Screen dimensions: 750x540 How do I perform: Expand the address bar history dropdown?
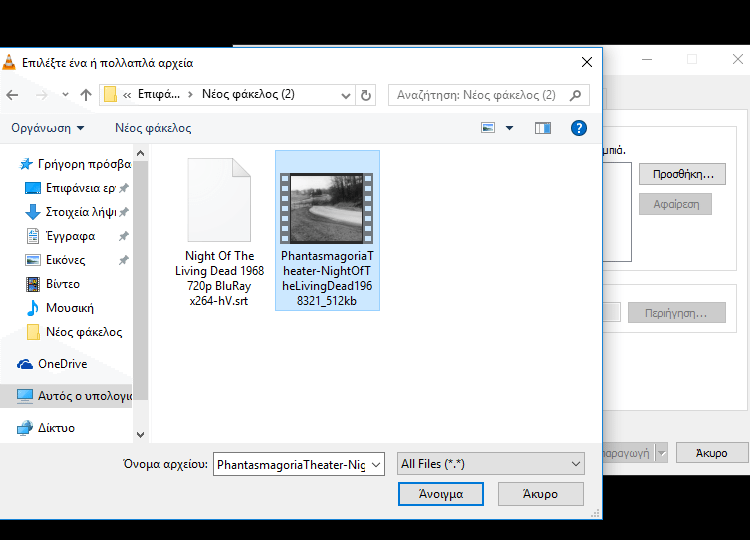[x=346, y=95]
